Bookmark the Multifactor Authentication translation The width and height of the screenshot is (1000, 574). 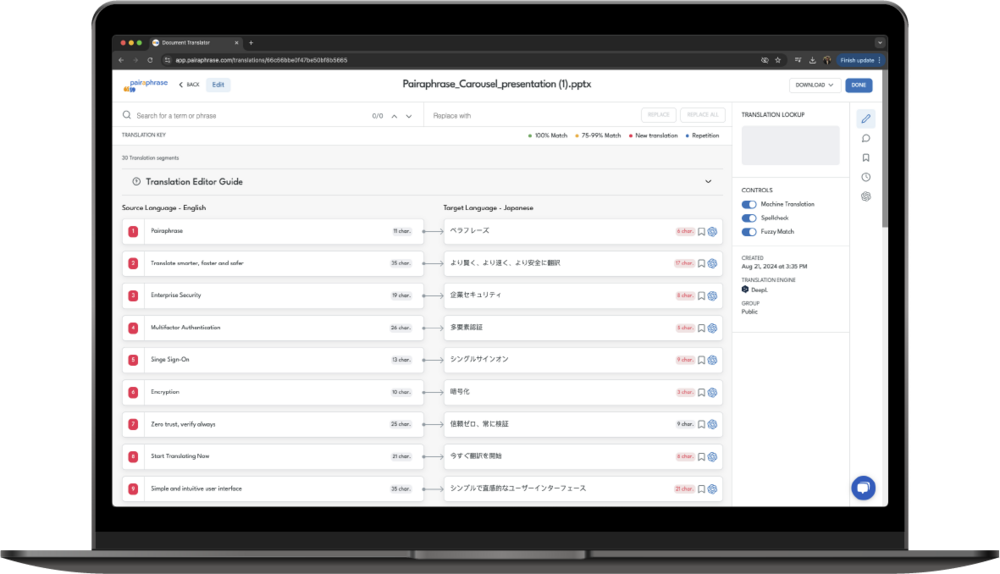click(701, 328)
